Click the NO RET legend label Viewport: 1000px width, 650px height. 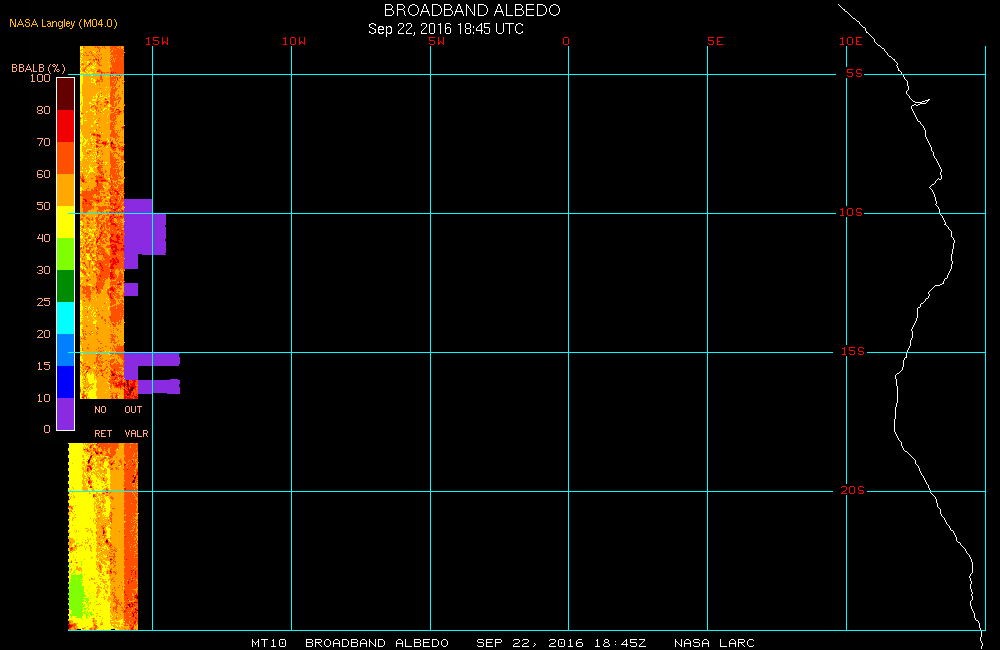coord(103,422)
